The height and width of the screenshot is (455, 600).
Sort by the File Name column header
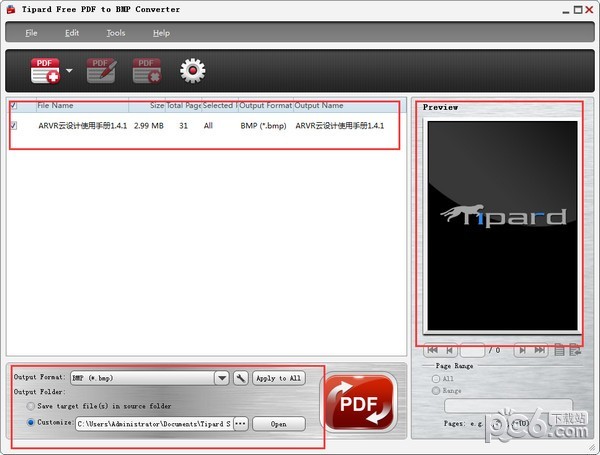82,105
